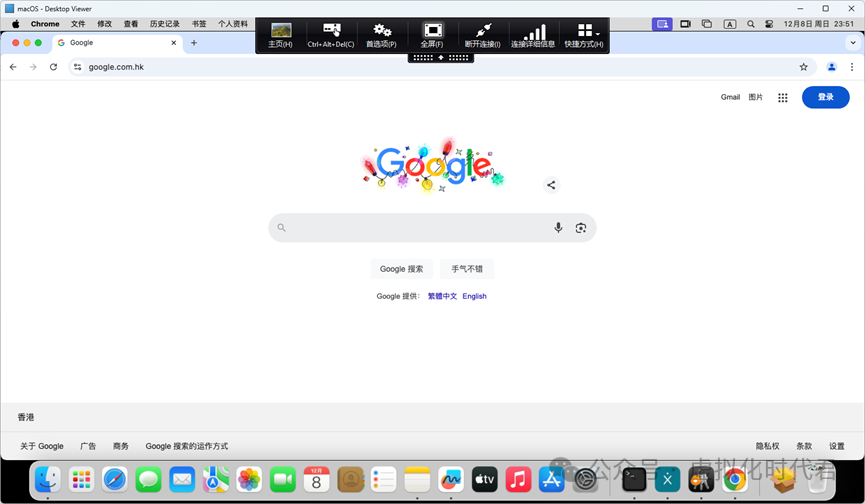
Task: Open the 条款 footer link
Action: 804,446
